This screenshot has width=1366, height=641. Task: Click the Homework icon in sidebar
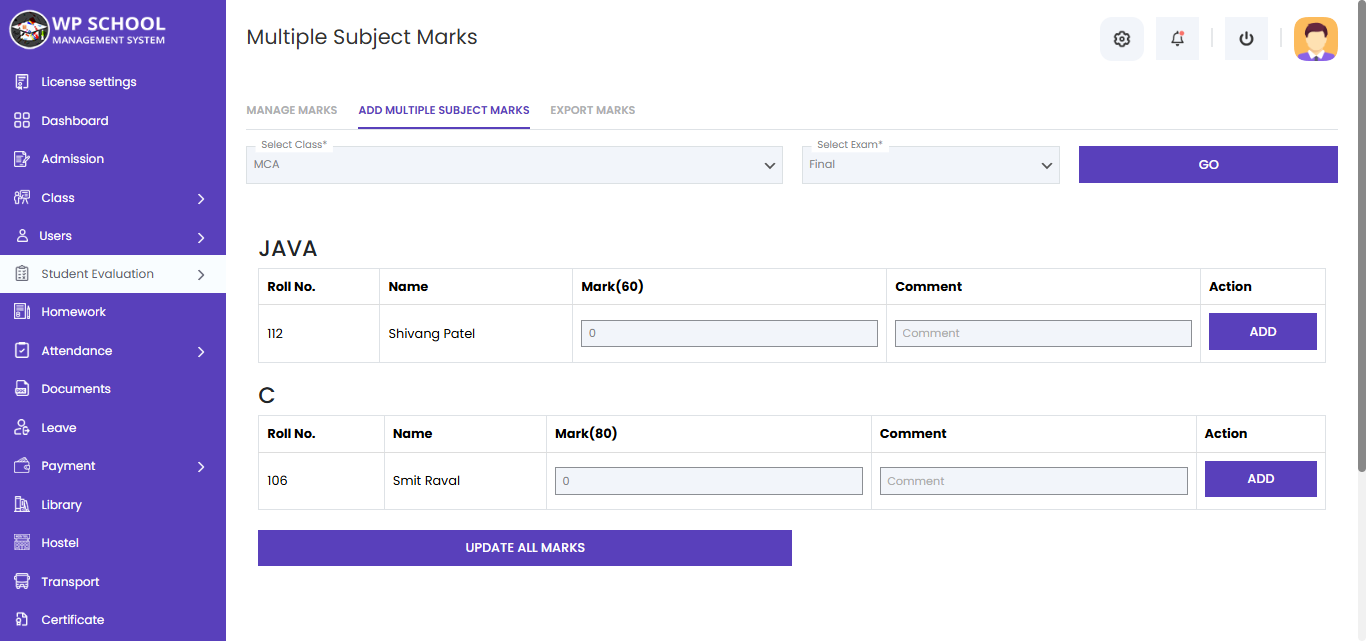click(x=22, y=312)
